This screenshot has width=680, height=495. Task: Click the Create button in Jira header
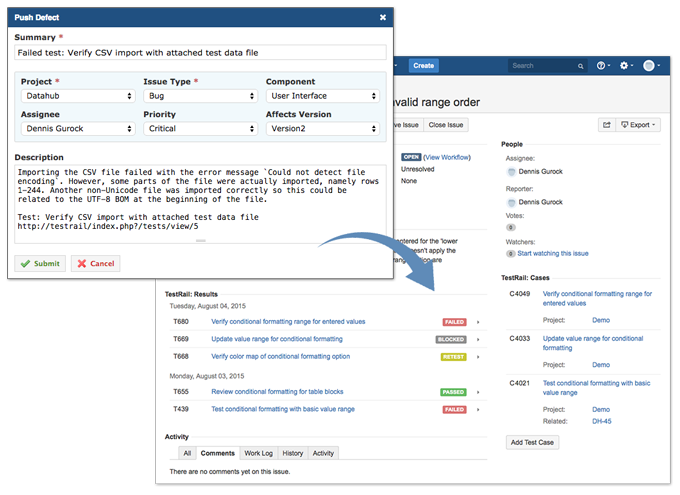[x=424, y=66]
